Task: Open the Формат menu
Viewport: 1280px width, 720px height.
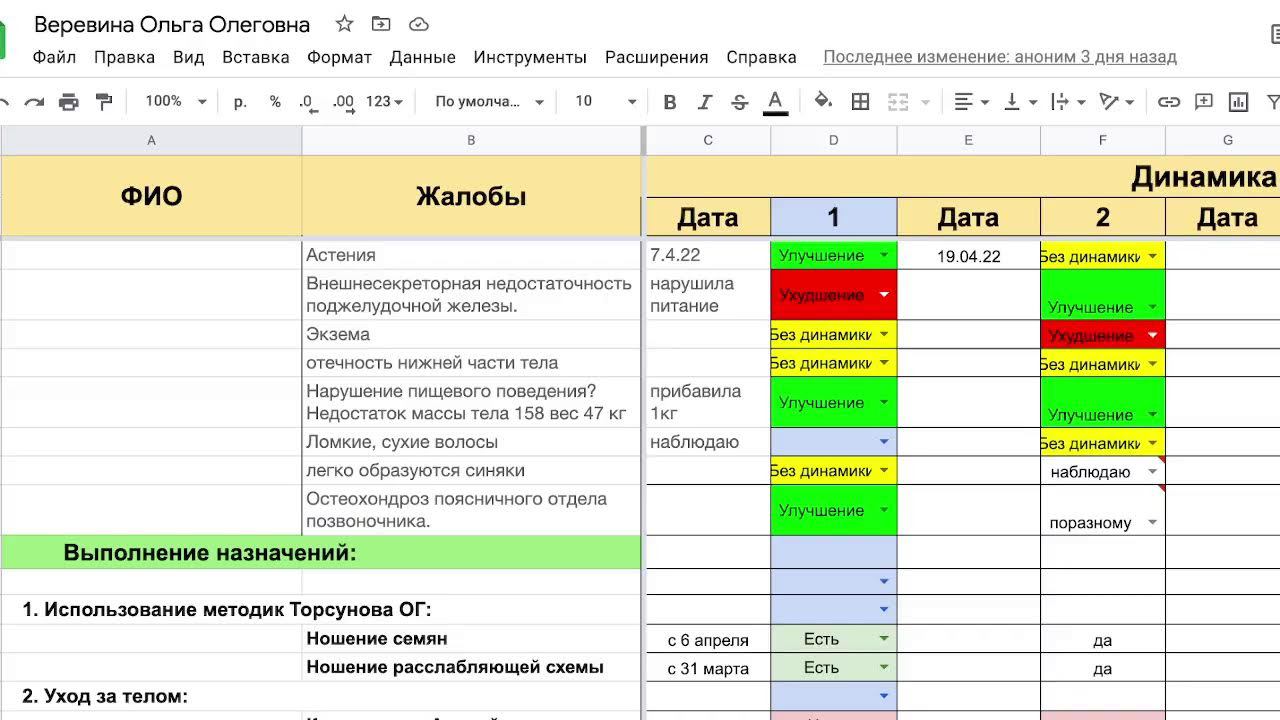Action: (339, 57)
